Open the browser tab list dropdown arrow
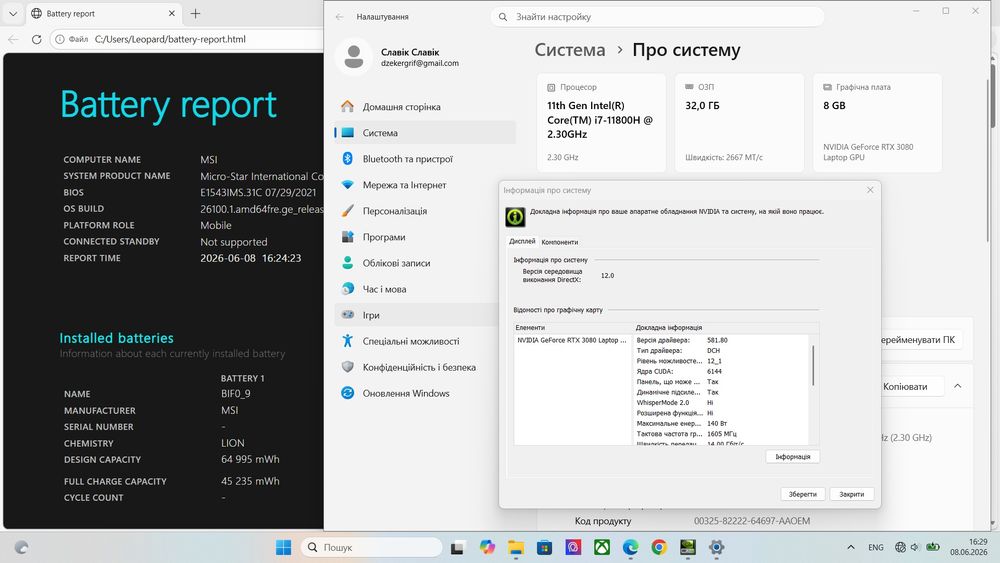1000x563 pixels. click(x=13, y=13)
